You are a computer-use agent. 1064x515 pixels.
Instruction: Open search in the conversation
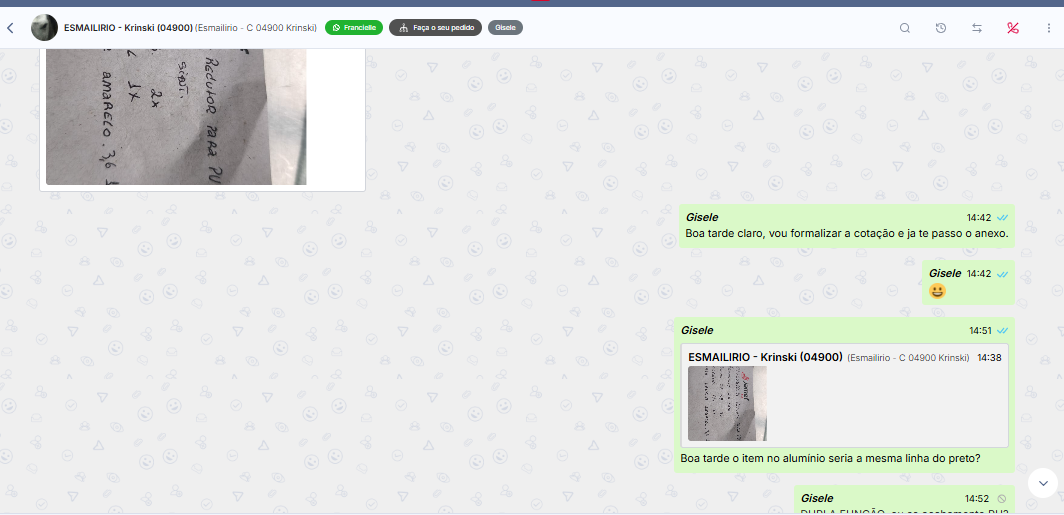tap(905, 28)
